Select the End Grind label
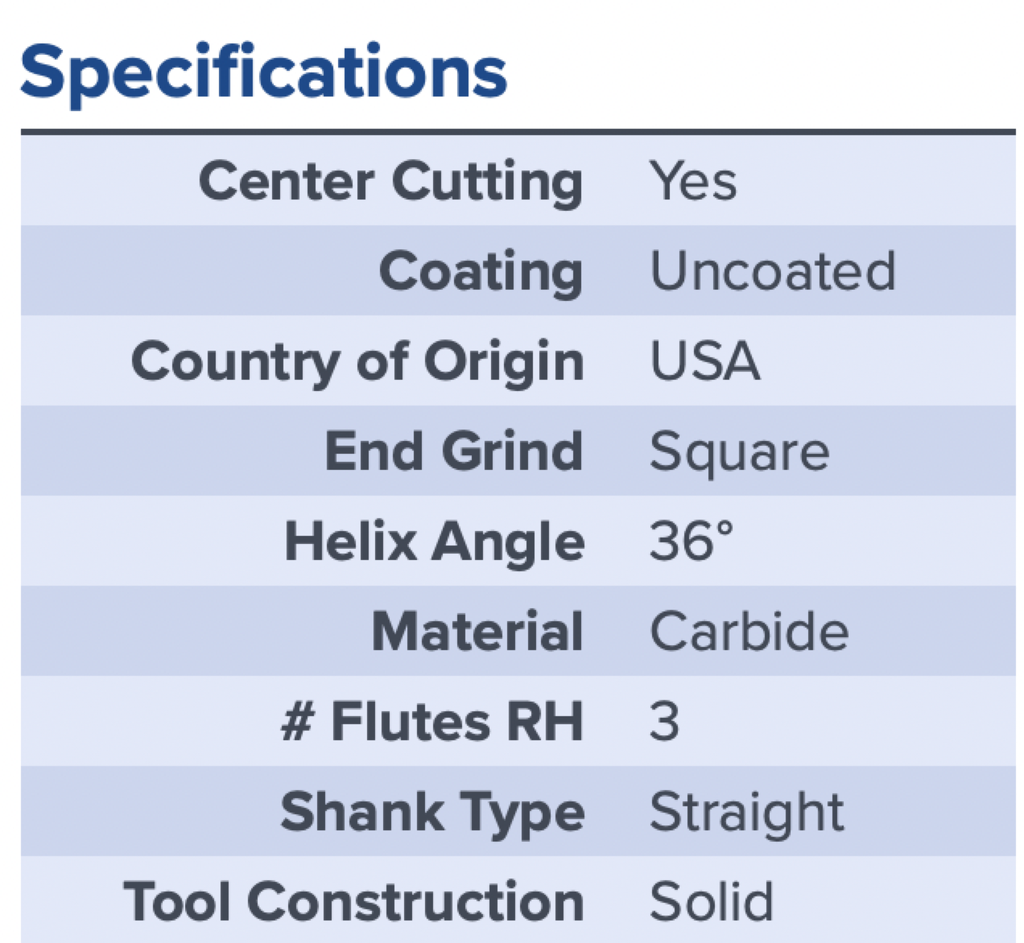The width and height of the screenshot is (1024, 943). [x=454, y=451]
